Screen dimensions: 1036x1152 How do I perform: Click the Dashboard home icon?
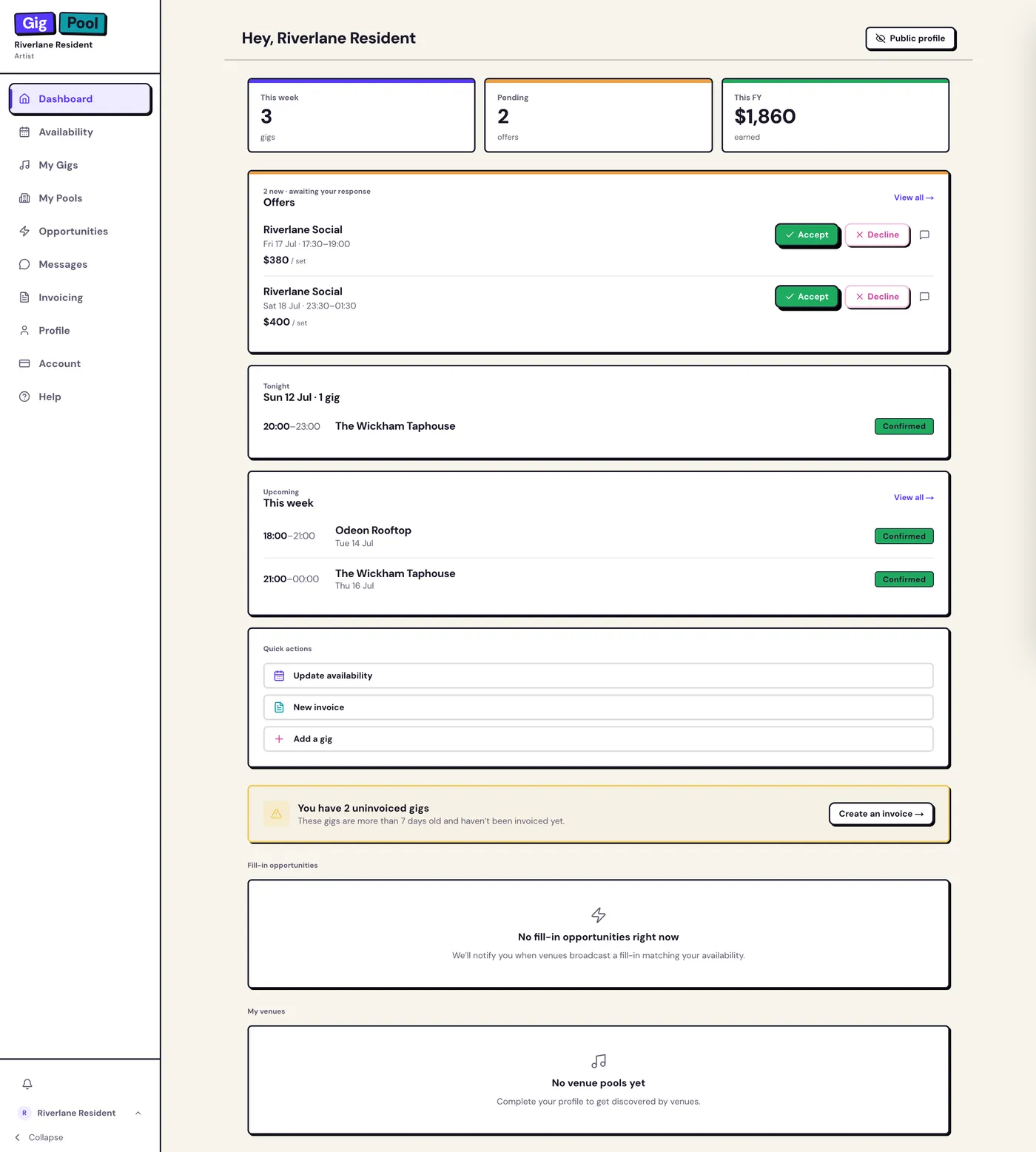(x=24, y=98)
